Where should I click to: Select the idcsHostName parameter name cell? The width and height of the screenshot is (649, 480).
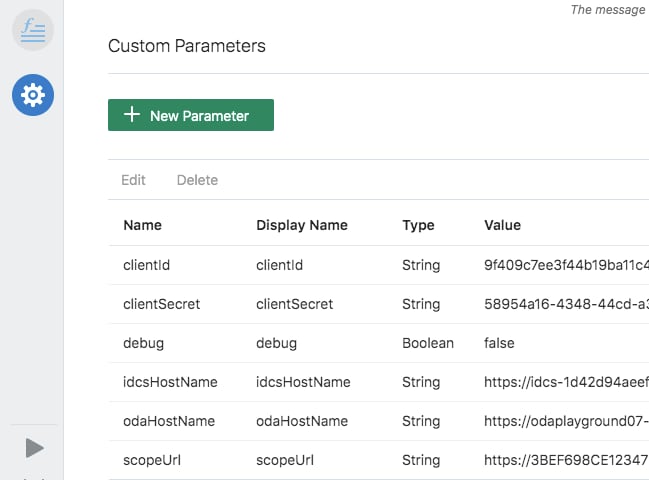(170, 382)
